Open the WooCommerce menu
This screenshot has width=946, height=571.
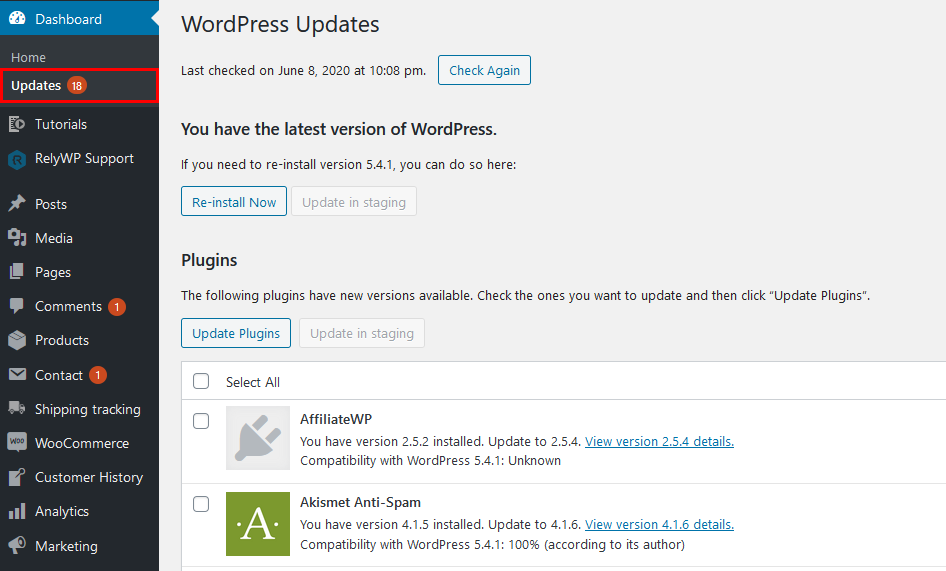coord(79,443)
